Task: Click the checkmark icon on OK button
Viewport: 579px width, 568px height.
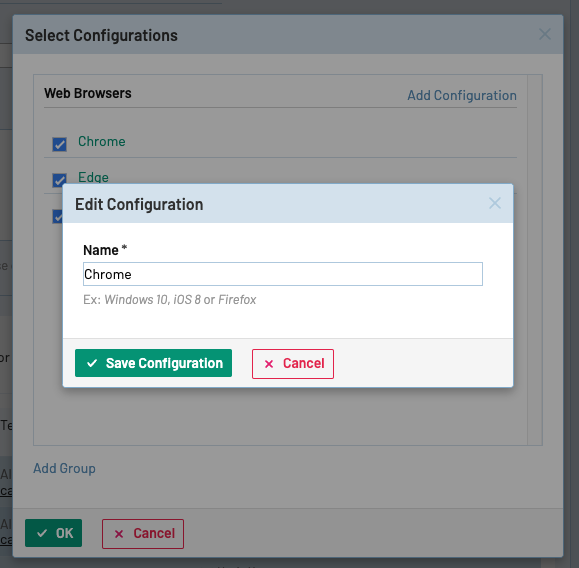Action: pos(42,533)
